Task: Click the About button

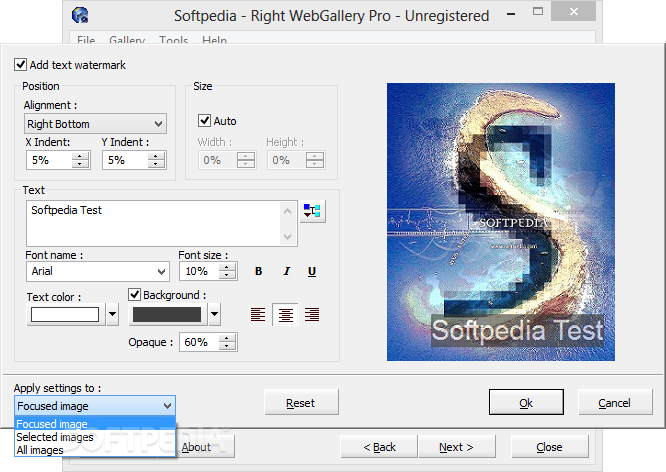Action: point(205,447)
